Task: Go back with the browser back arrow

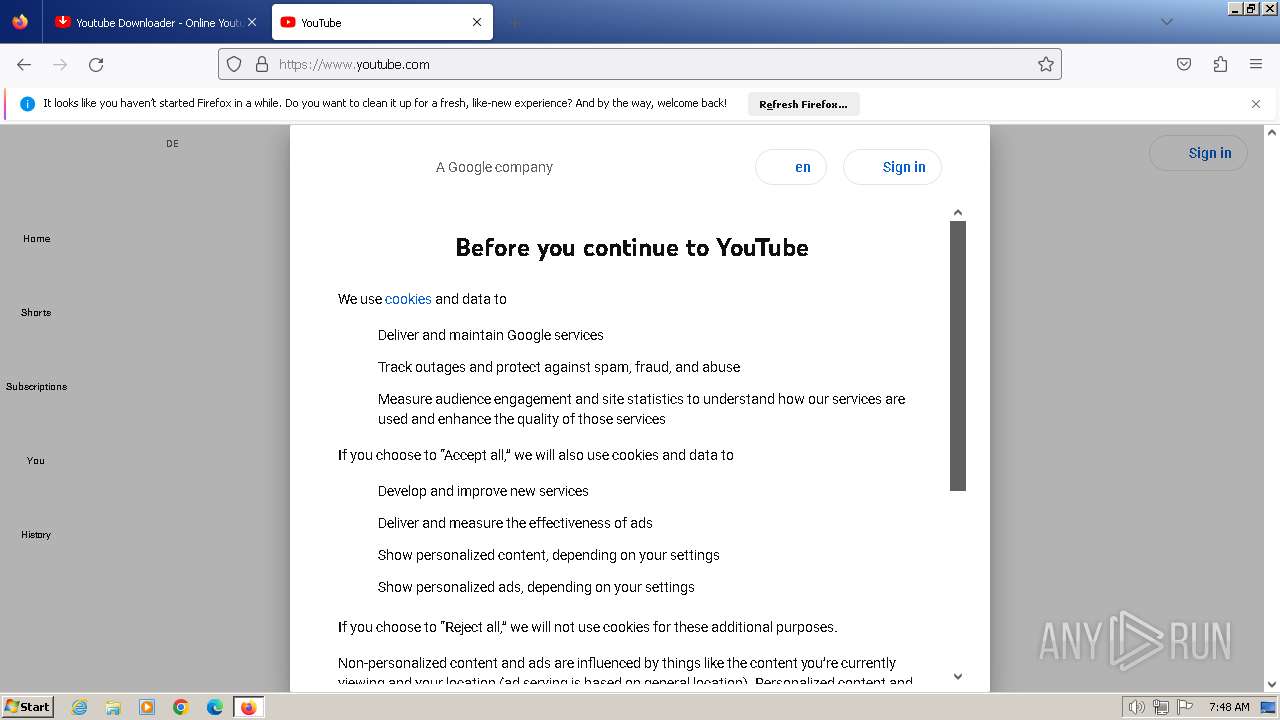Action: [x=24, y=64]
